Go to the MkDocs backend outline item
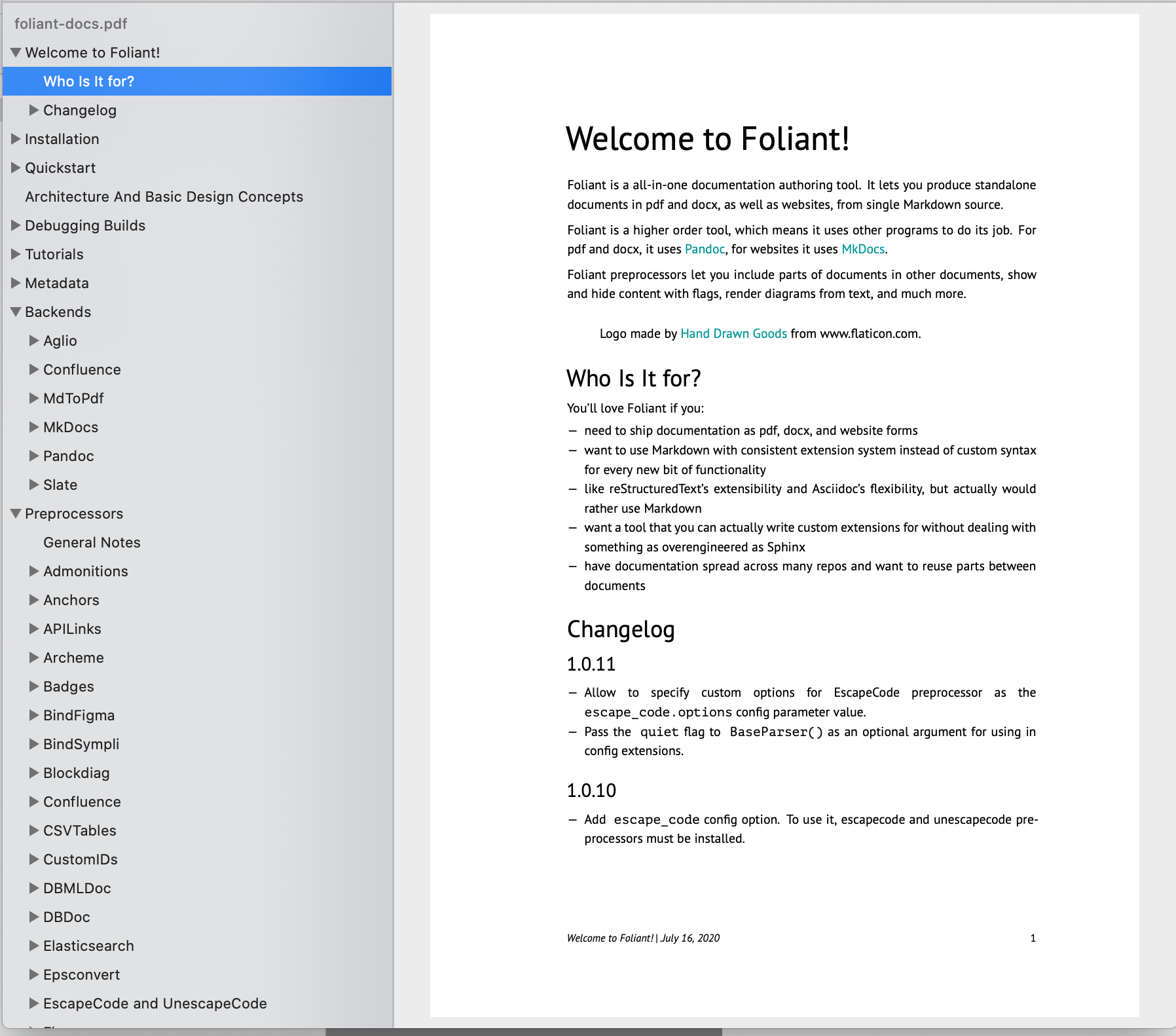Screen dimensions: 1176x1036 pyautogui.click(x=71, y=427)
